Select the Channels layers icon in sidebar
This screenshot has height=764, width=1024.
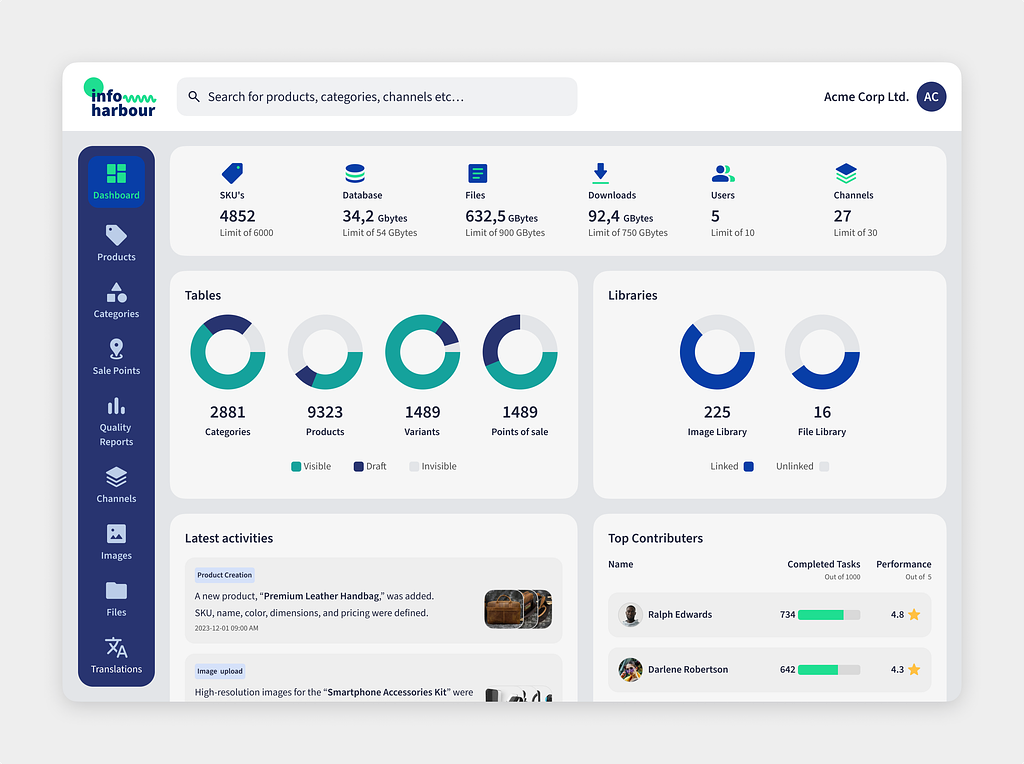[x=116, y=477]
